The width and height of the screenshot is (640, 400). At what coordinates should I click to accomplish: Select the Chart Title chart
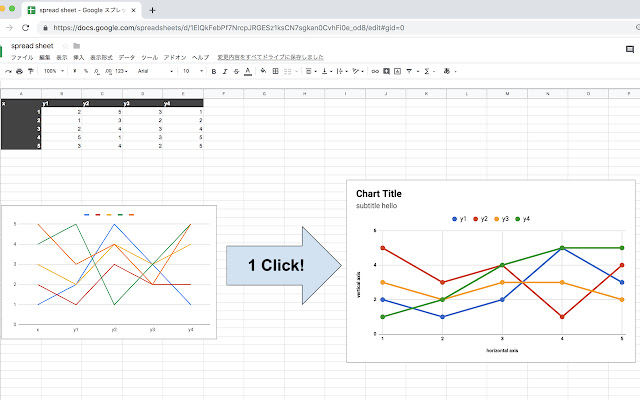(x=491, y=271)
